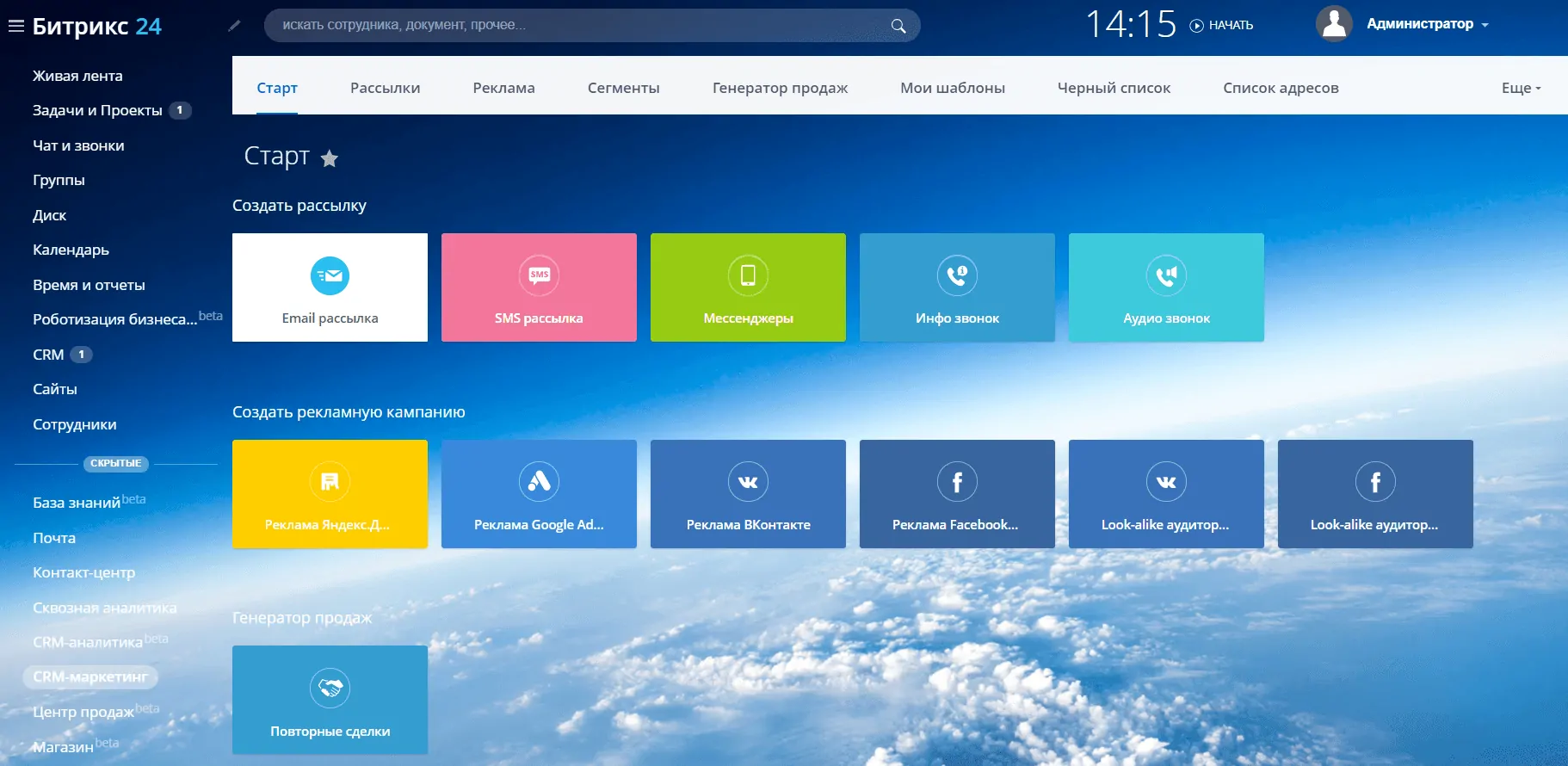Image resolution: width=1568 pixels, height=766 pixels.
Task: Toggle the hamburger menu to collapse sidebar
Action: click(15, 26)
